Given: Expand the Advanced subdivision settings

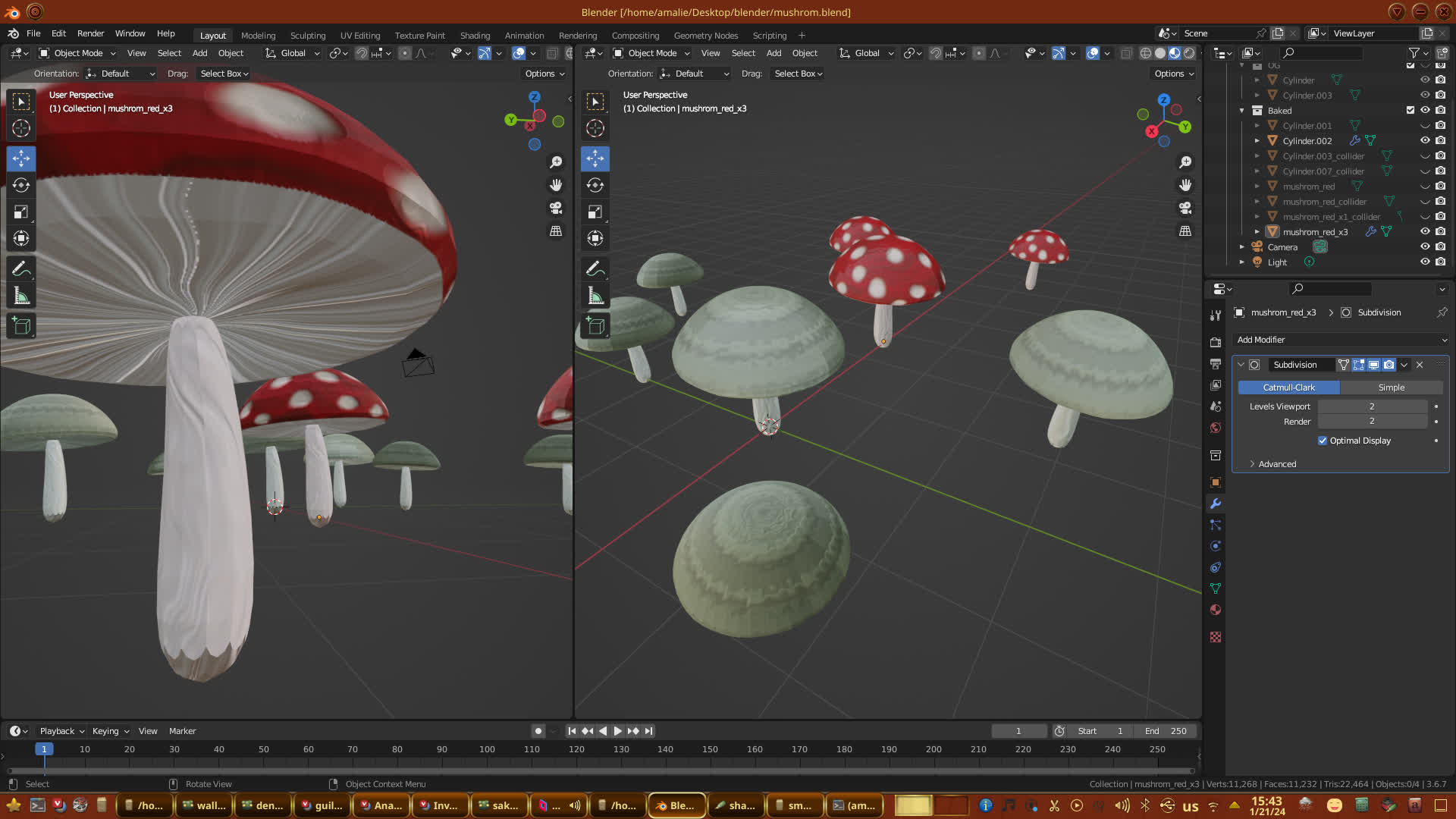Looking at the screenshot, I should [1277, 464].
